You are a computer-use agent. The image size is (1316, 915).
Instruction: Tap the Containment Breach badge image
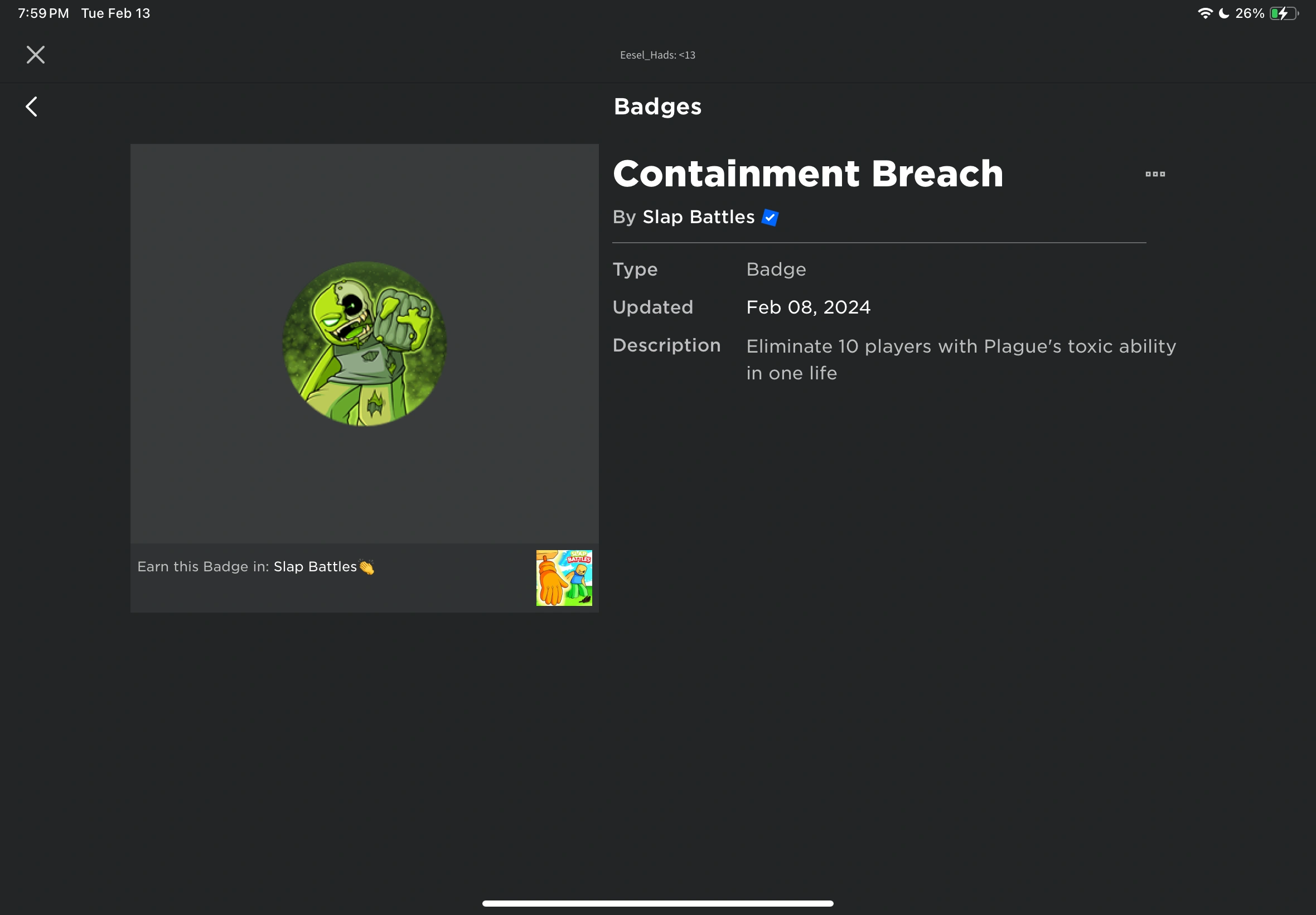[364, 344]
